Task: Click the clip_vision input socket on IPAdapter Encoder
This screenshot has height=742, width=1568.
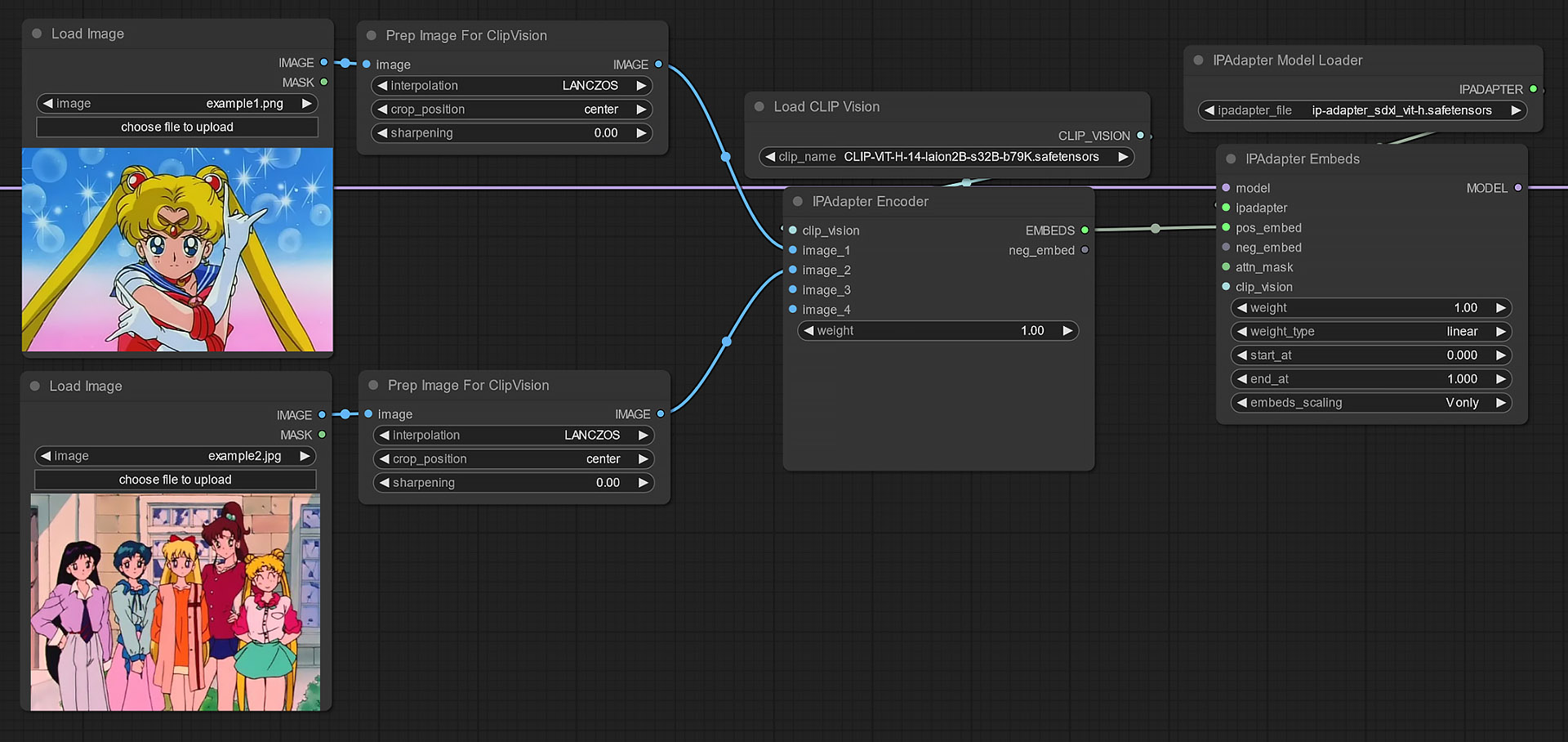Action: (x=793, y=230)
